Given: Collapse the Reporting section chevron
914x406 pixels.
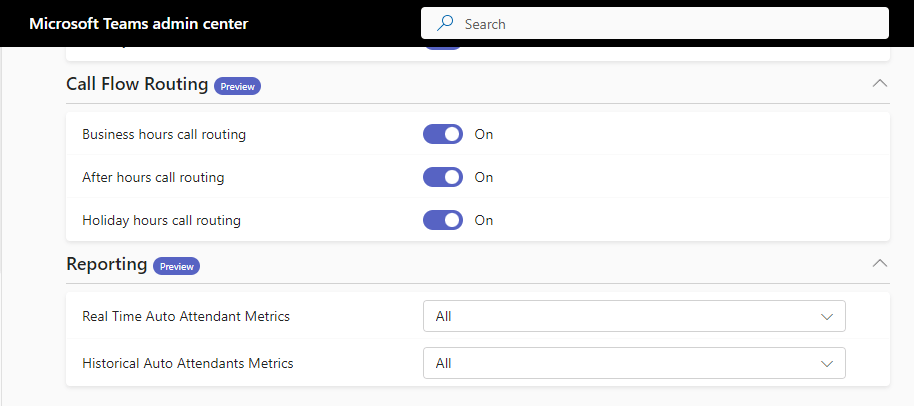Looking at the screenshot, I should pos(880,264).
